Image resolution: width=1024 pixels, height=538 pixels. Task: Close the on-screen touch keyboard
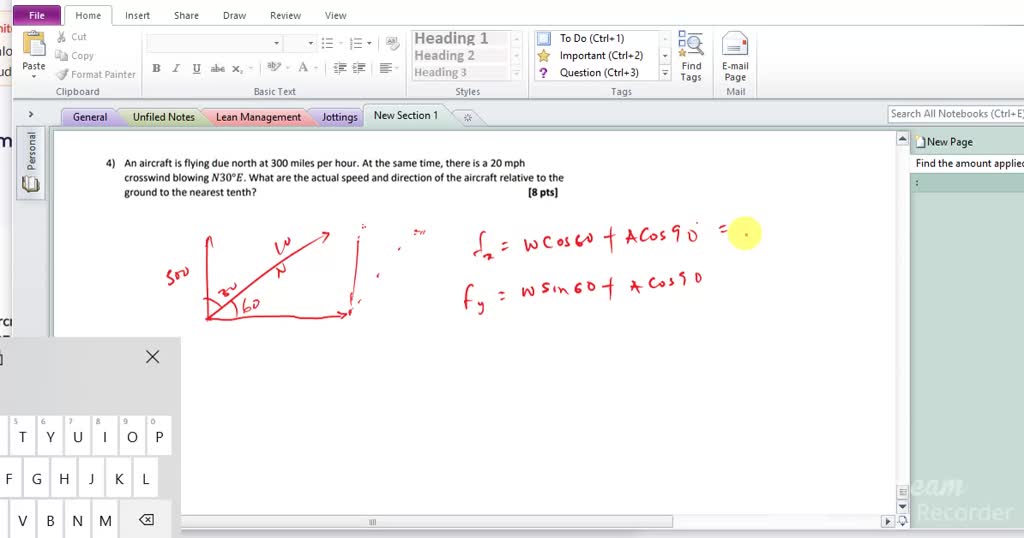(x=152, y=357)
